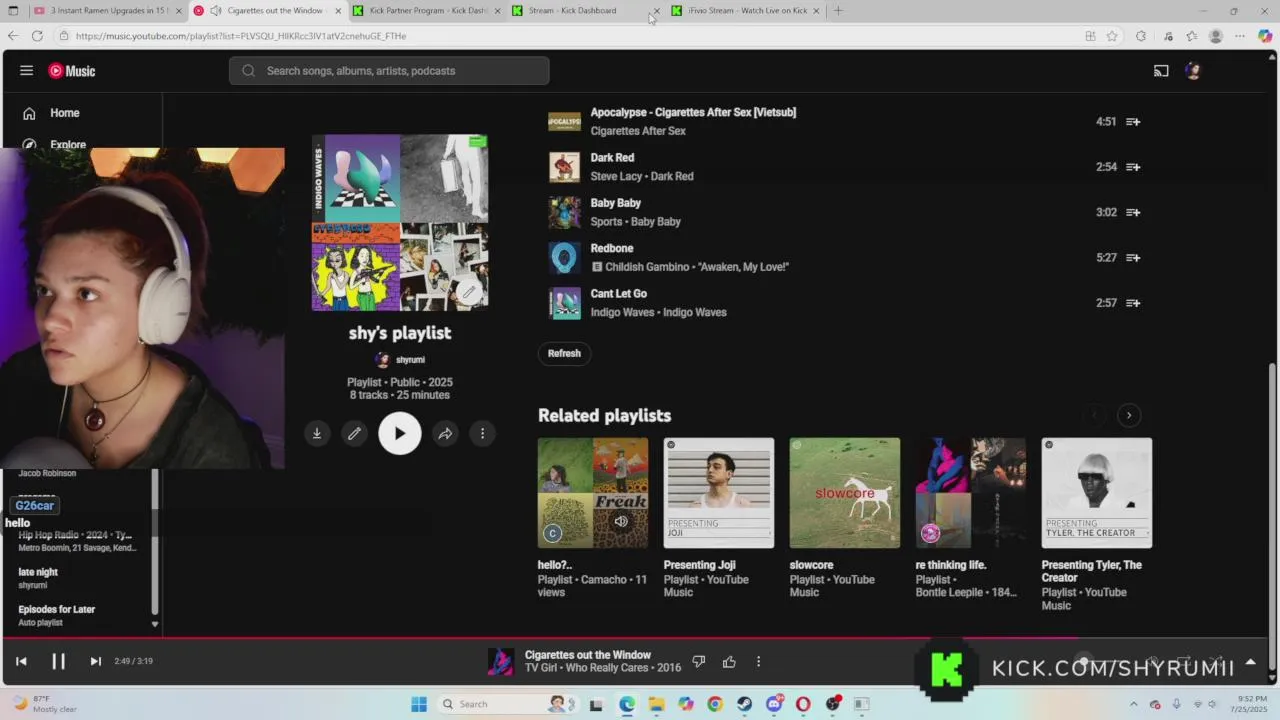The width and height of the screenshot is (1280, 720).
Task: Play the Redbone track thumbnail
Action: 564,258
